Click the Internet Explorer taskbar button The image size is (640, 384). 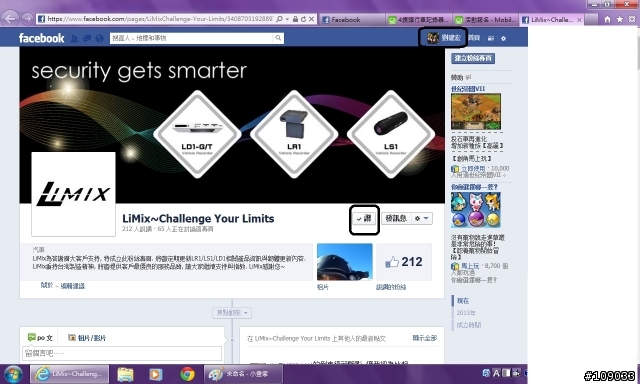pos(69,374)
